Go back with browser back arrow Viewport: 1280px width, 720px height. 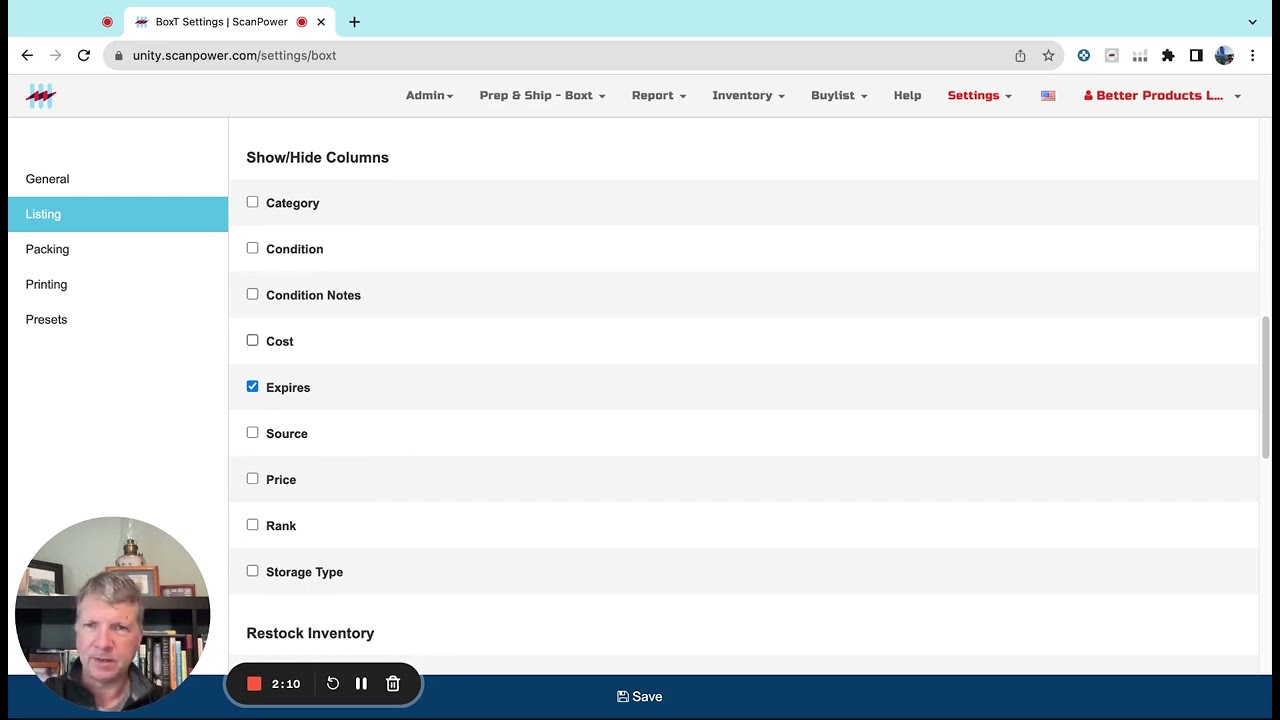(x=27, y=56)
